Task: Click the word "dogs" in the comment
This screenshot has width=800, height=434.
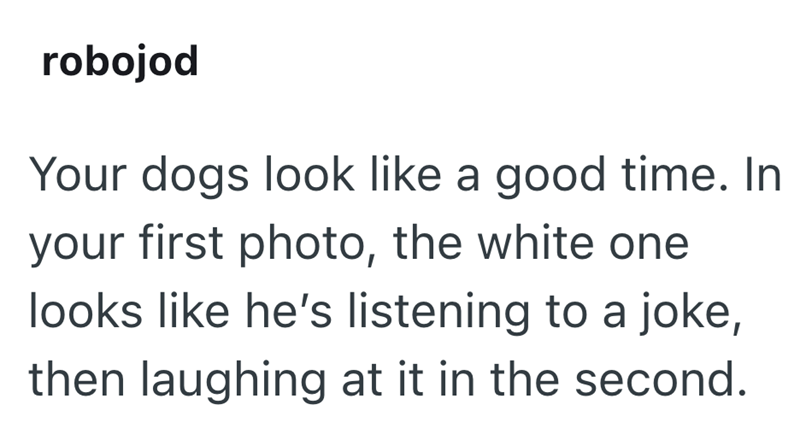Action: tap(195, 176)
